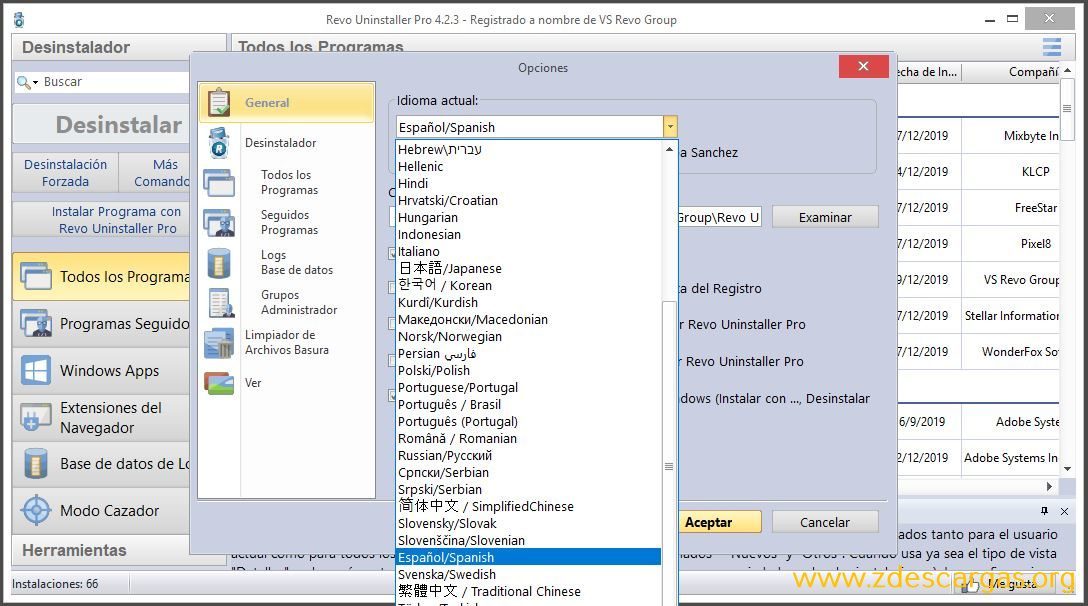Click the search magnifier icon

click(24, 83)
